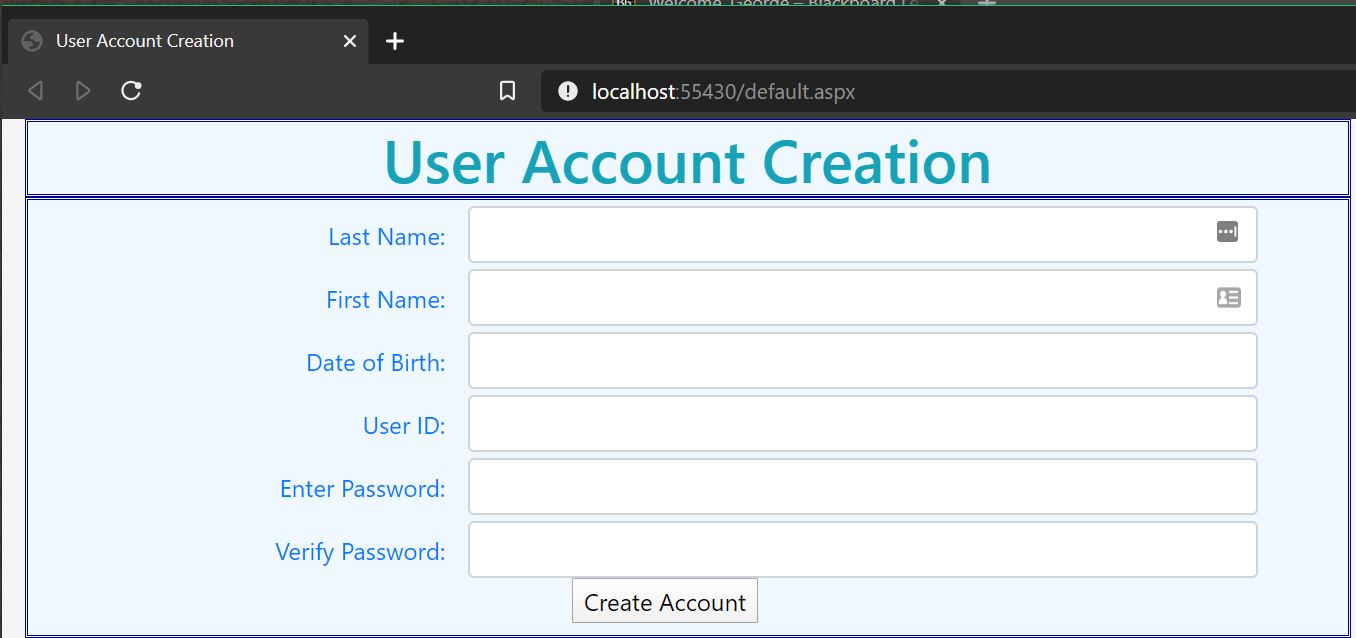Click the autofill icon in Last Name field
Screen dimensions: 1356x638
coord(1228,231)
